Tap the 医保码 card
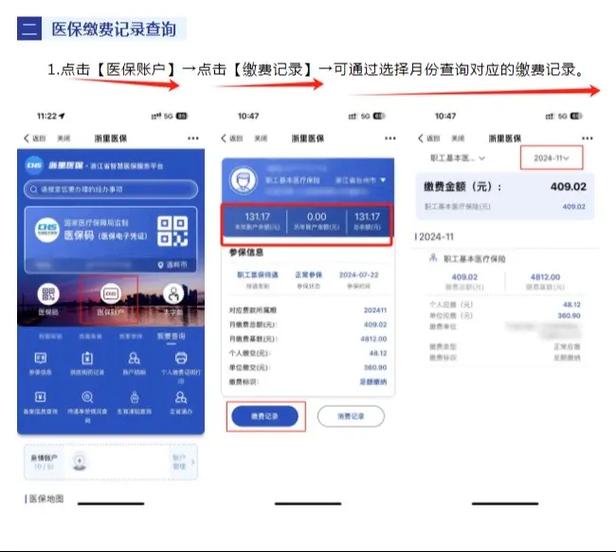 [111, 240]
